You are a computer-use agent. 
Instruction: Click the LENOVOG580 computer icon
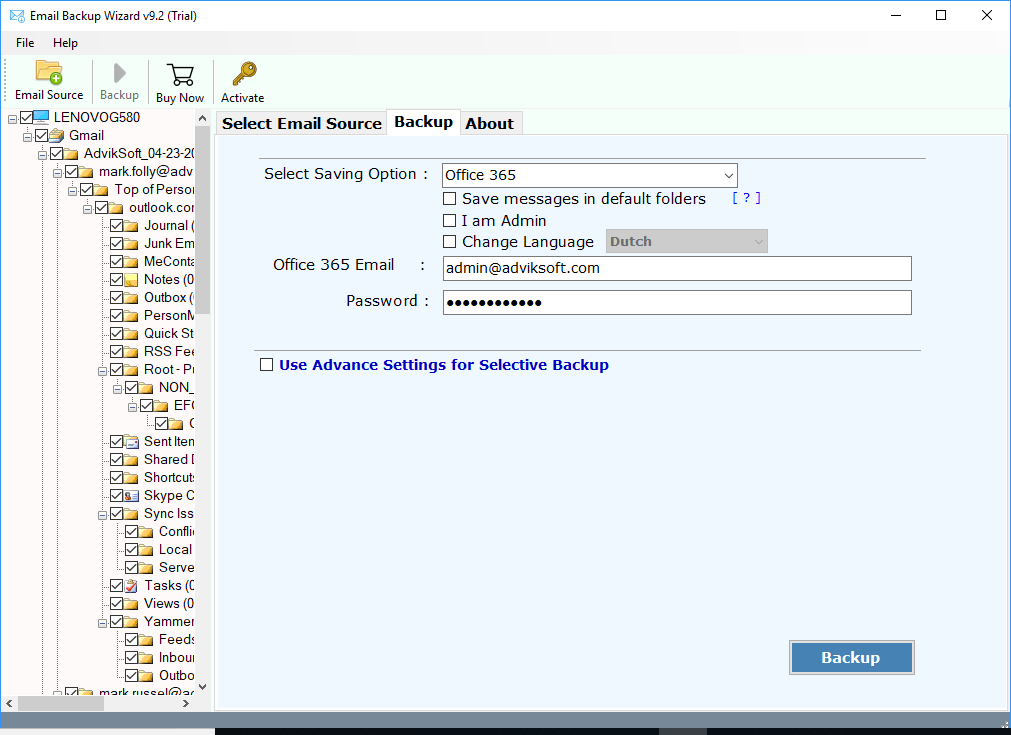[41, 117]
